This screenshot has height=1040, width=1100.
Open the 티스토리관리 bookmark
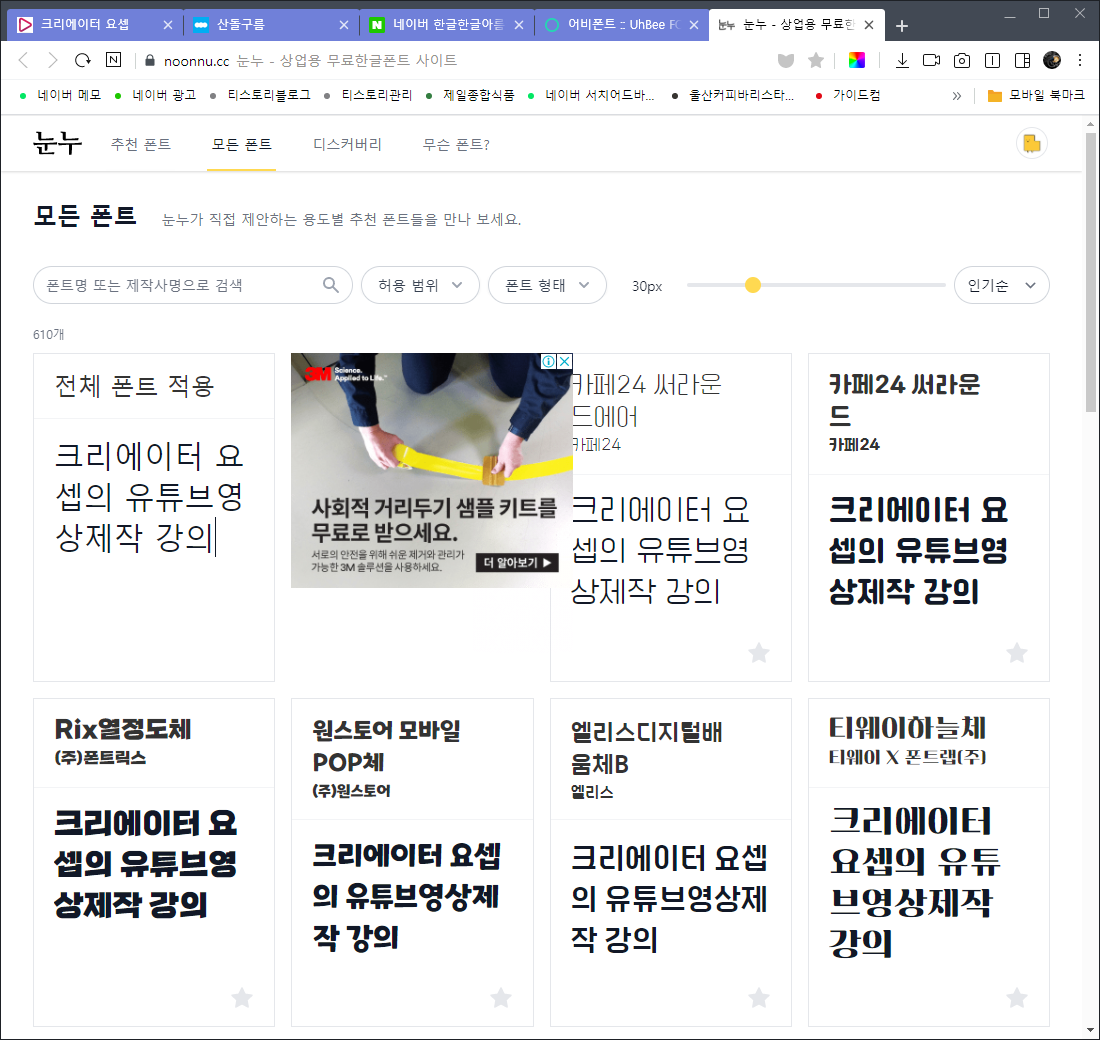pos(368,95)
